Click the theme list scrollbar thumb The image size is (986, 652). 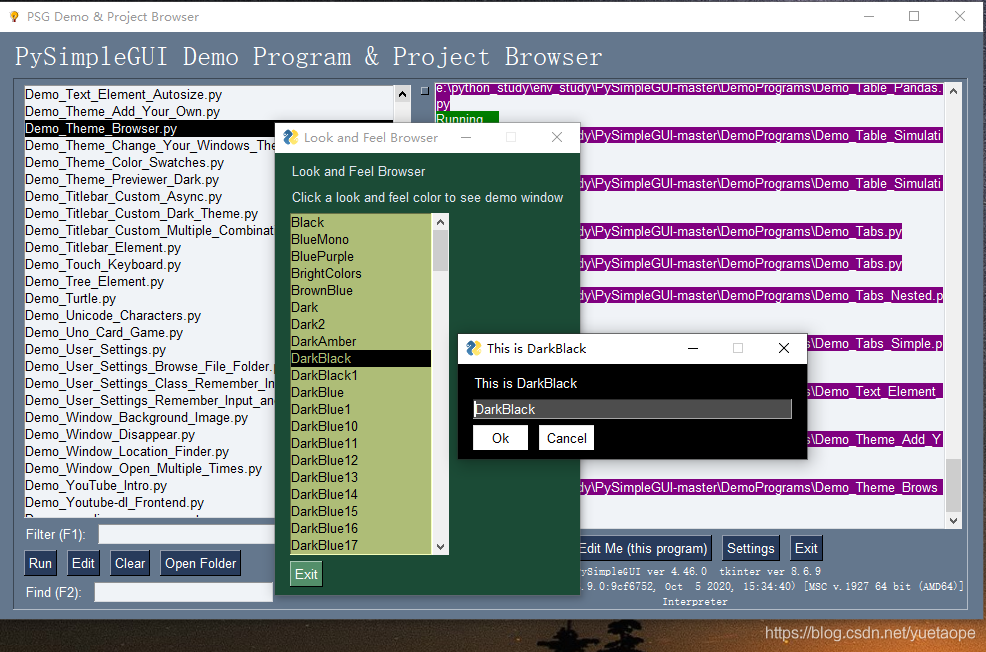[x=440, y=250]
